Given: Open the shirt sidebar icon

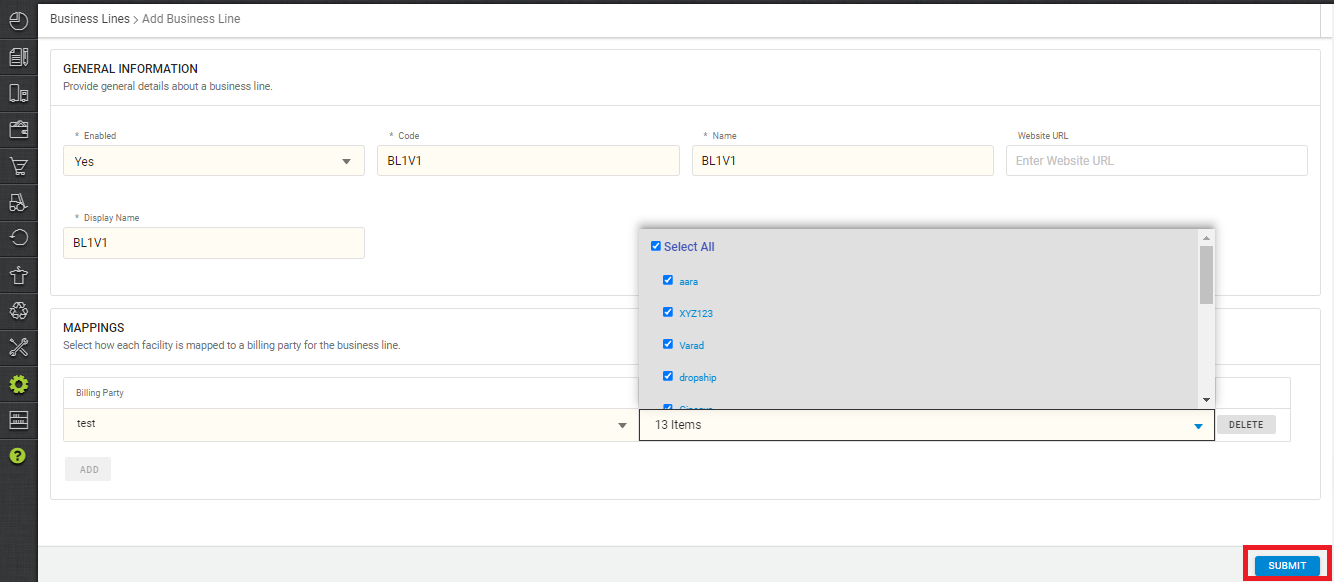Looking at the screenshot, I should (18, 275).
